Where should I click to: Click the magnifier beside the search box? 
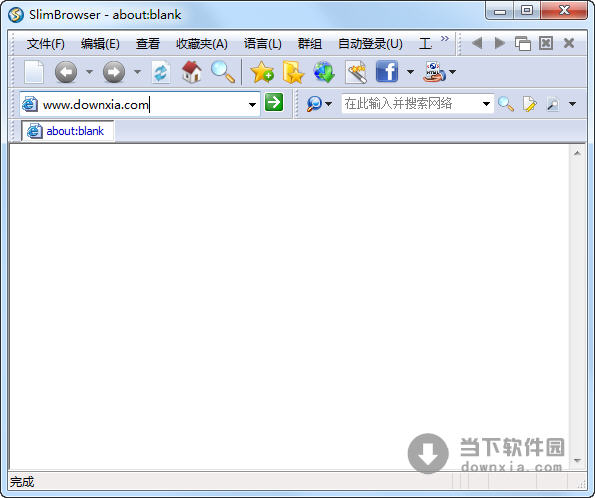[x=506, y=103]
